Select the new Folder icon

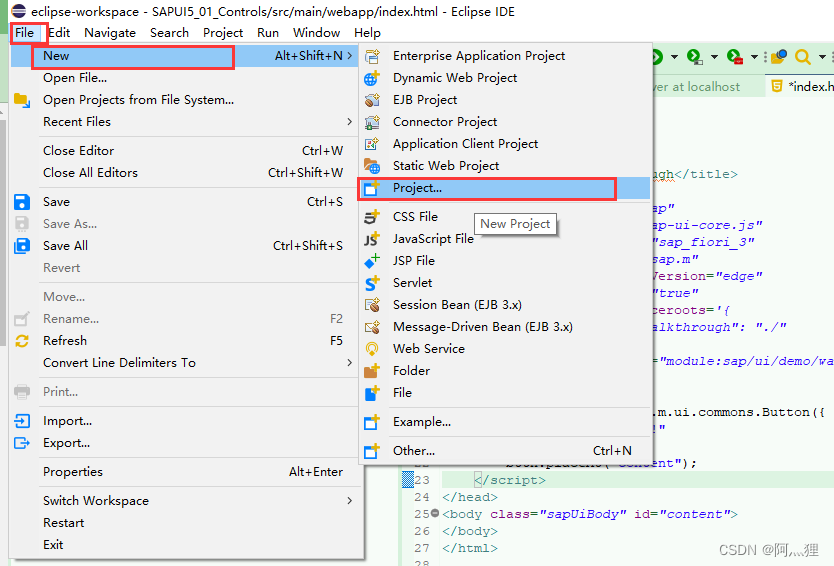(372, 371)
